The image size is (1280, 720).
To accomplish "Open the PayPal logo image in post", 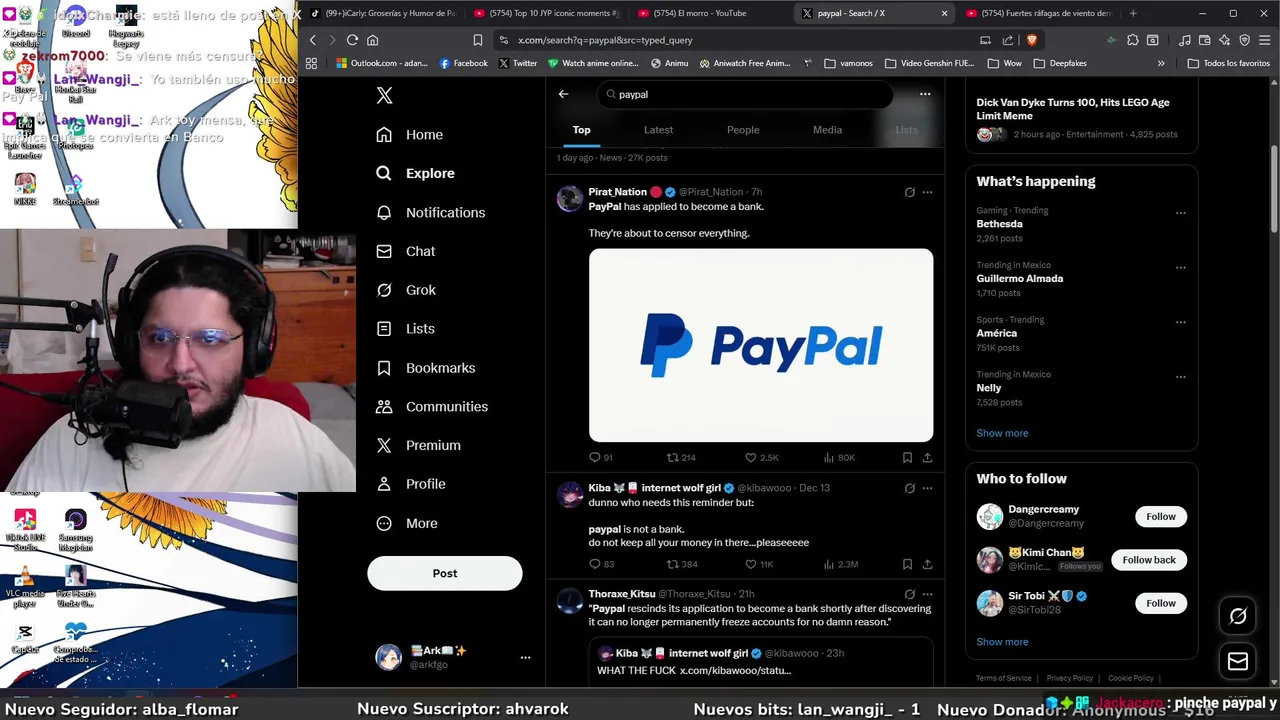I will click(x=761, y=345).
